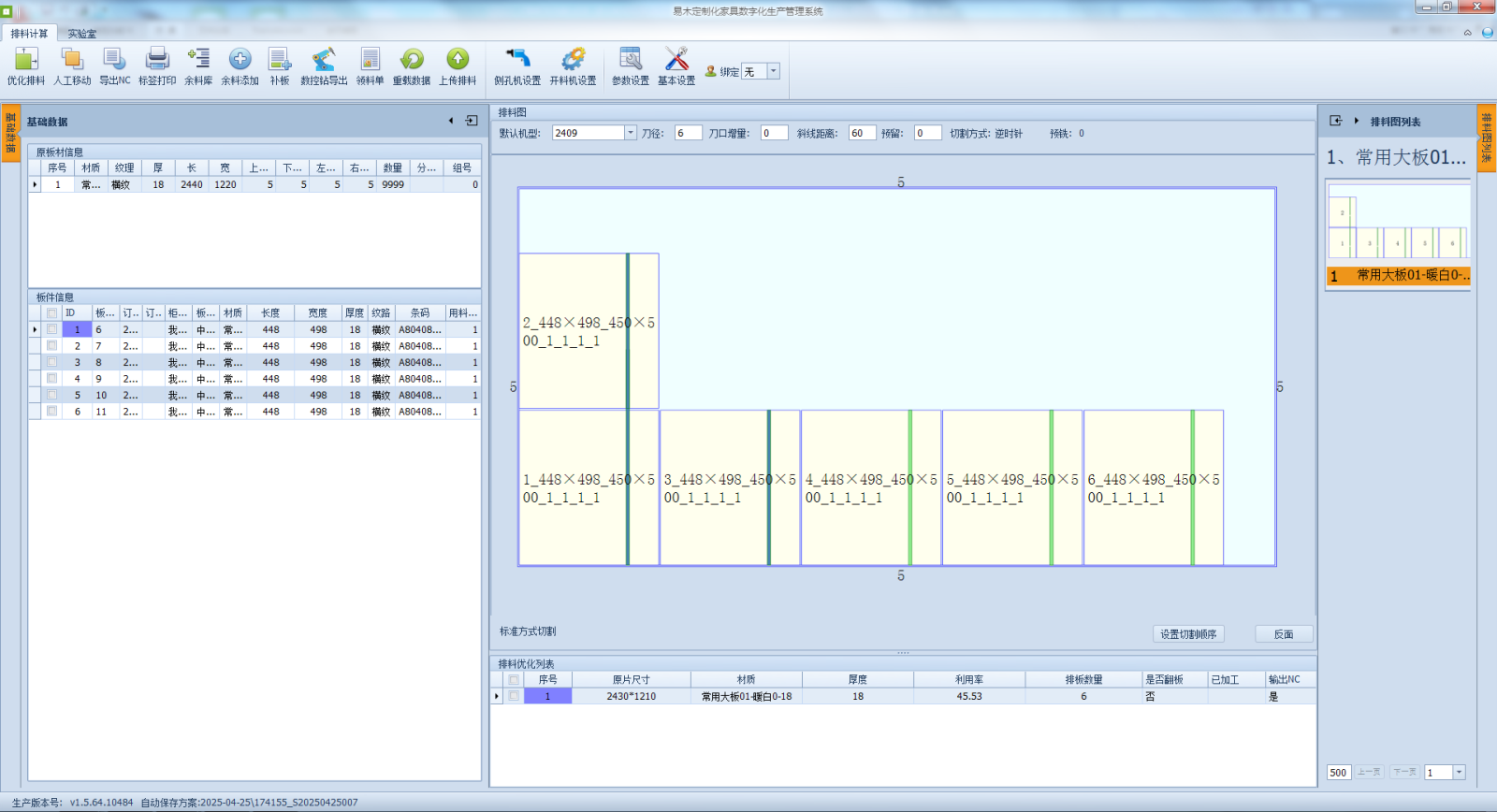This screenshot has width=1497, height=812.
Task: Open the 领料单 material requisition
Action: pyautogui.click(x=370, y=66)
